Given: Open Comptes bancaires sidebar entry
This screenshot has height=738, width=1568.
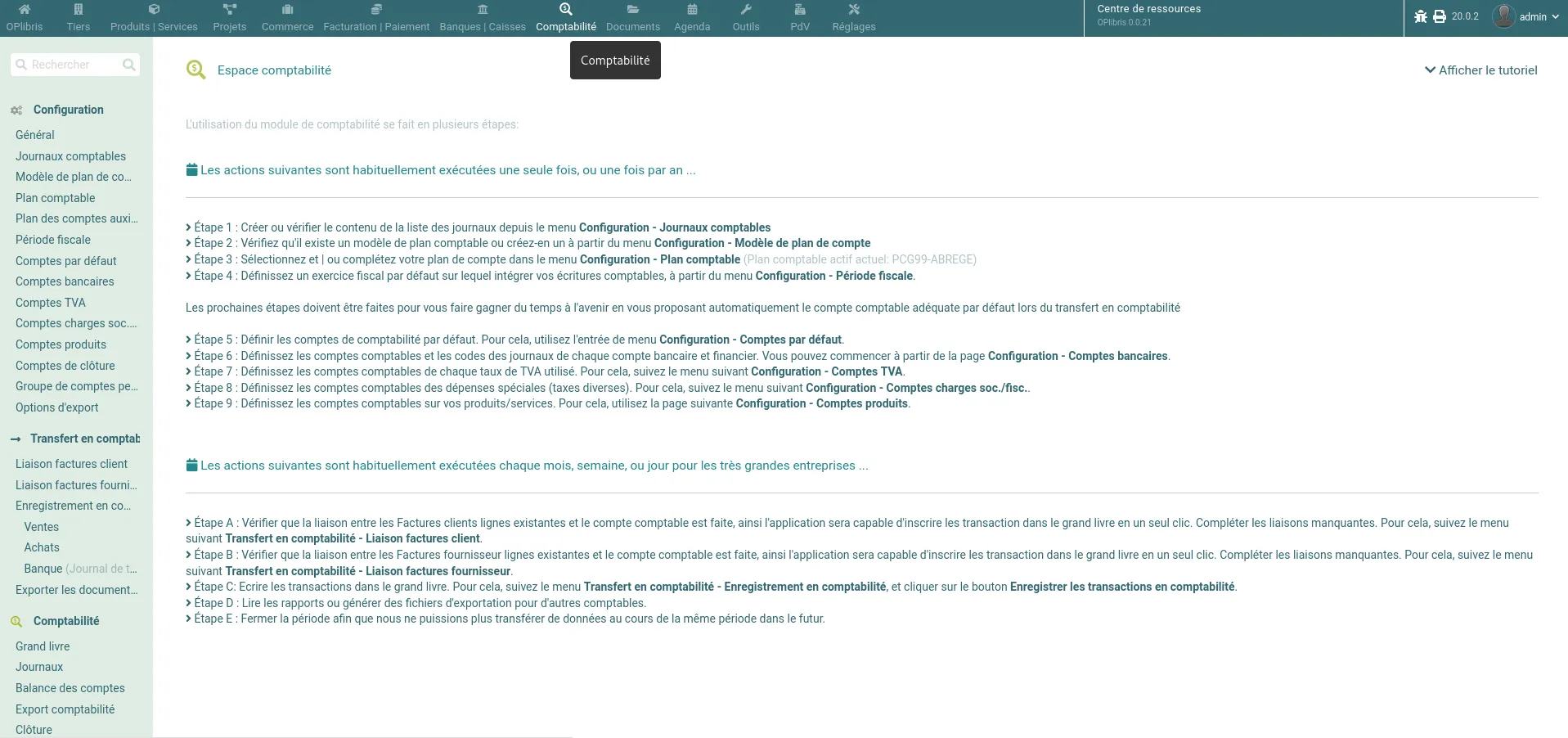Looking at the screenshot, I should tap(65, 281).
